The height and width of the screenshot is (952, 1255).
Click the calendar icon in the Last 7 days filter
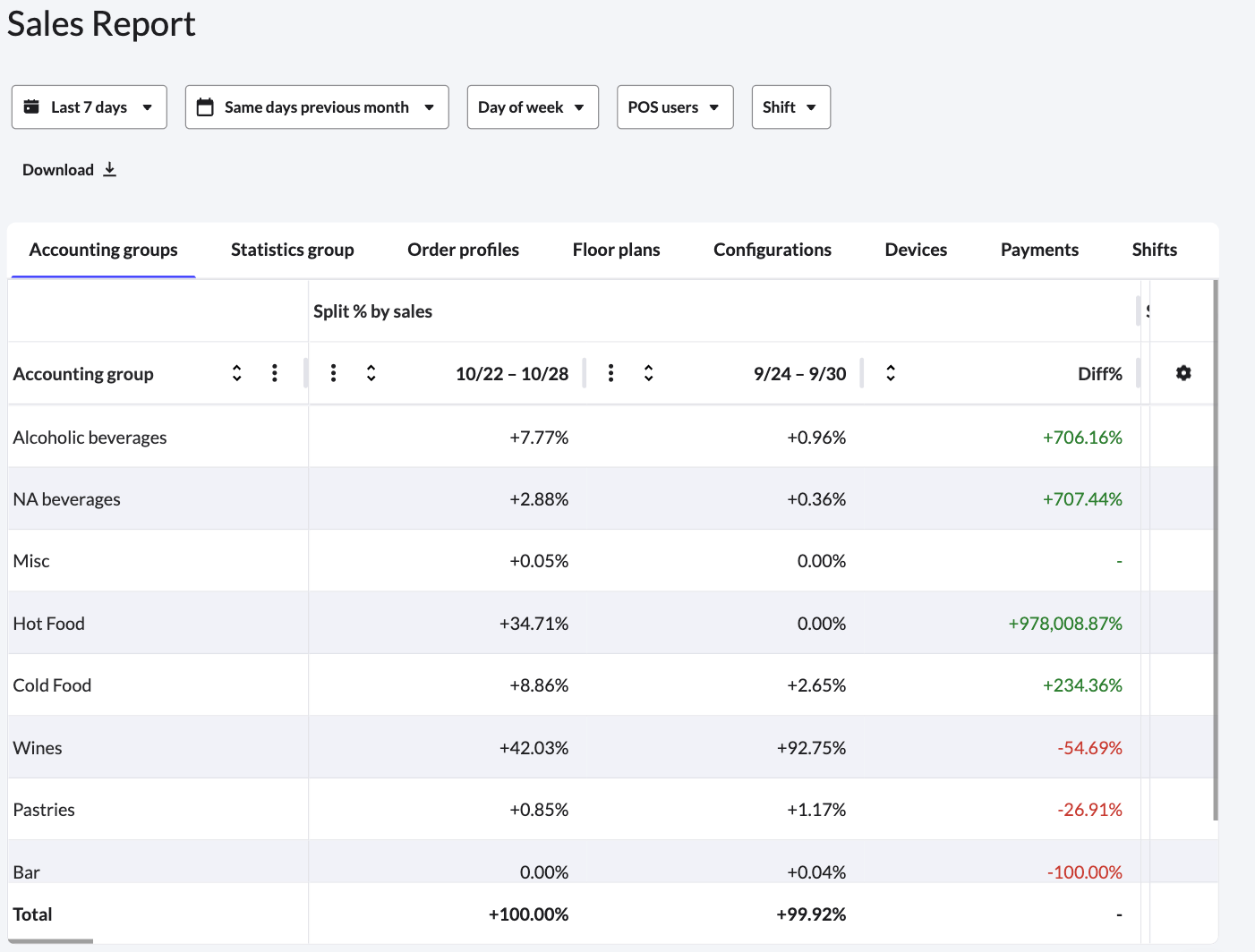[32, 106]
